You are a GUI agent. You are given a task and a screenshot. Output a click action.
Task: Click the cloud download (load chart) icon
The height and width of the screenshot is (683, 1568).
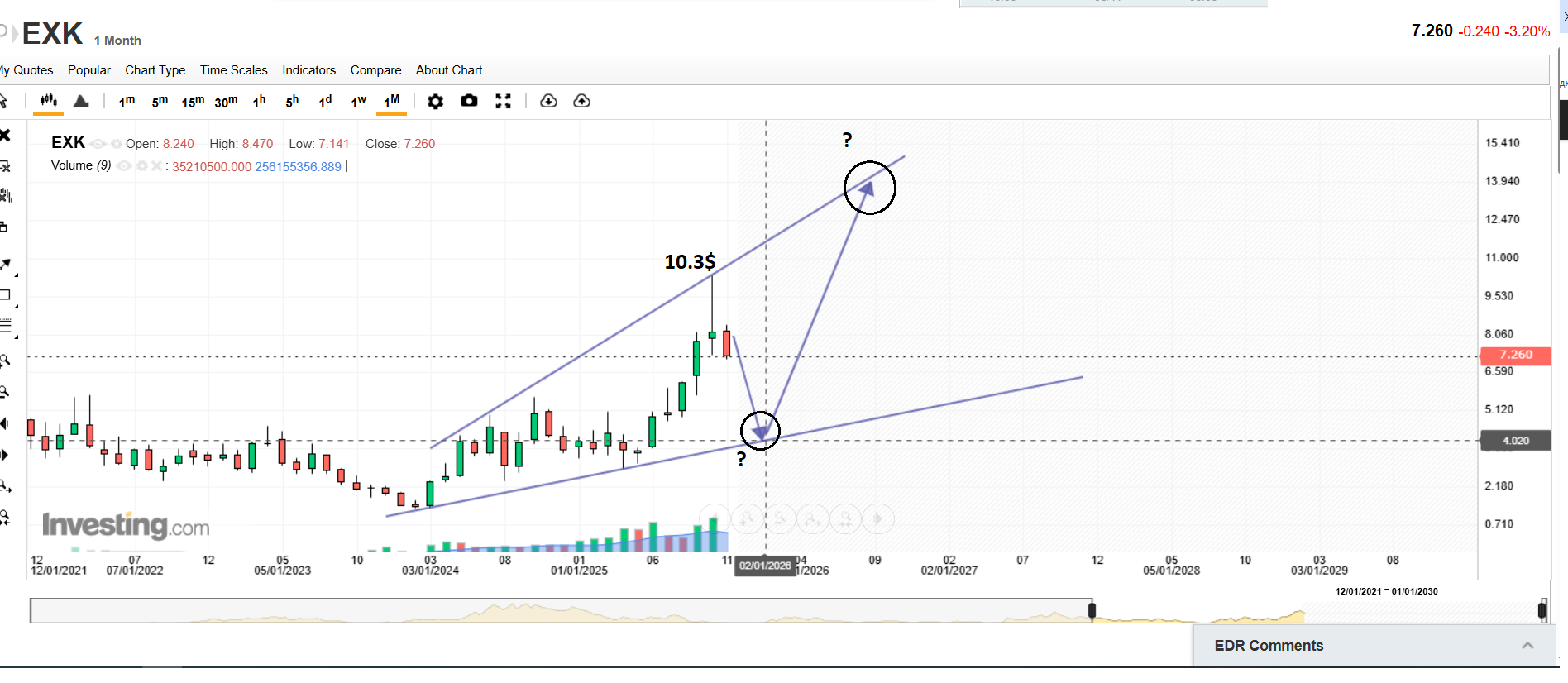[548, 101]
